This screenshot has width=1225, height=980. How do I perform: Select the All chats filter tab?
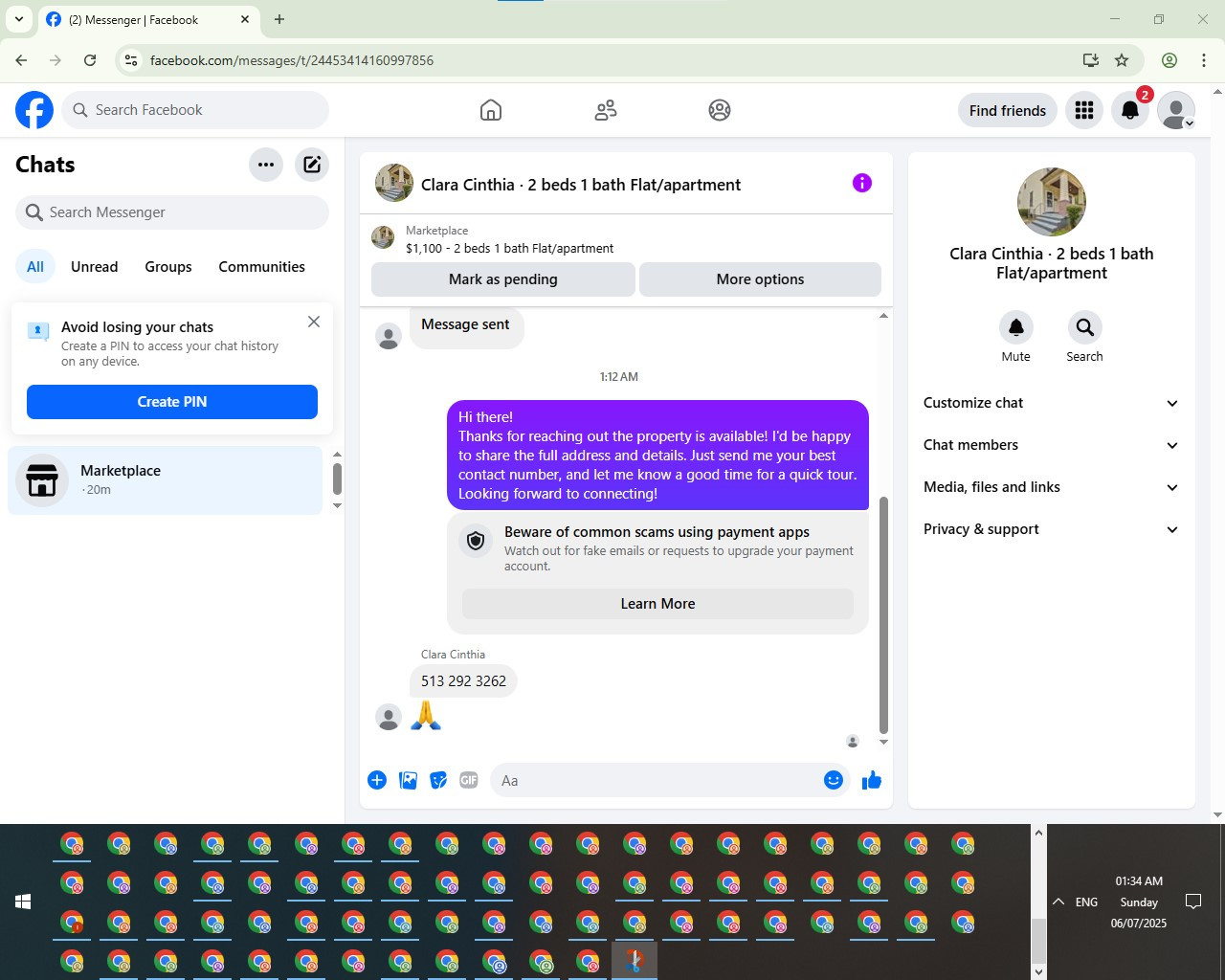click(x=35, y=267)
